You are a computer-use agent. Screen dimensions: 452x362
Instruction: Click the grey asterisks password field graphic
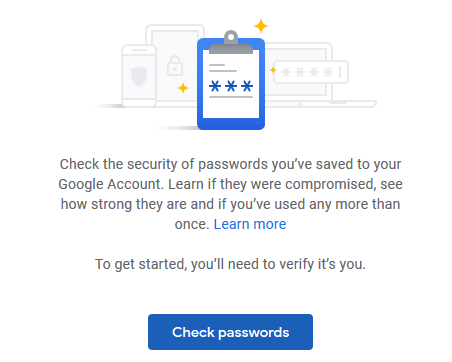[x=311, y=72]
